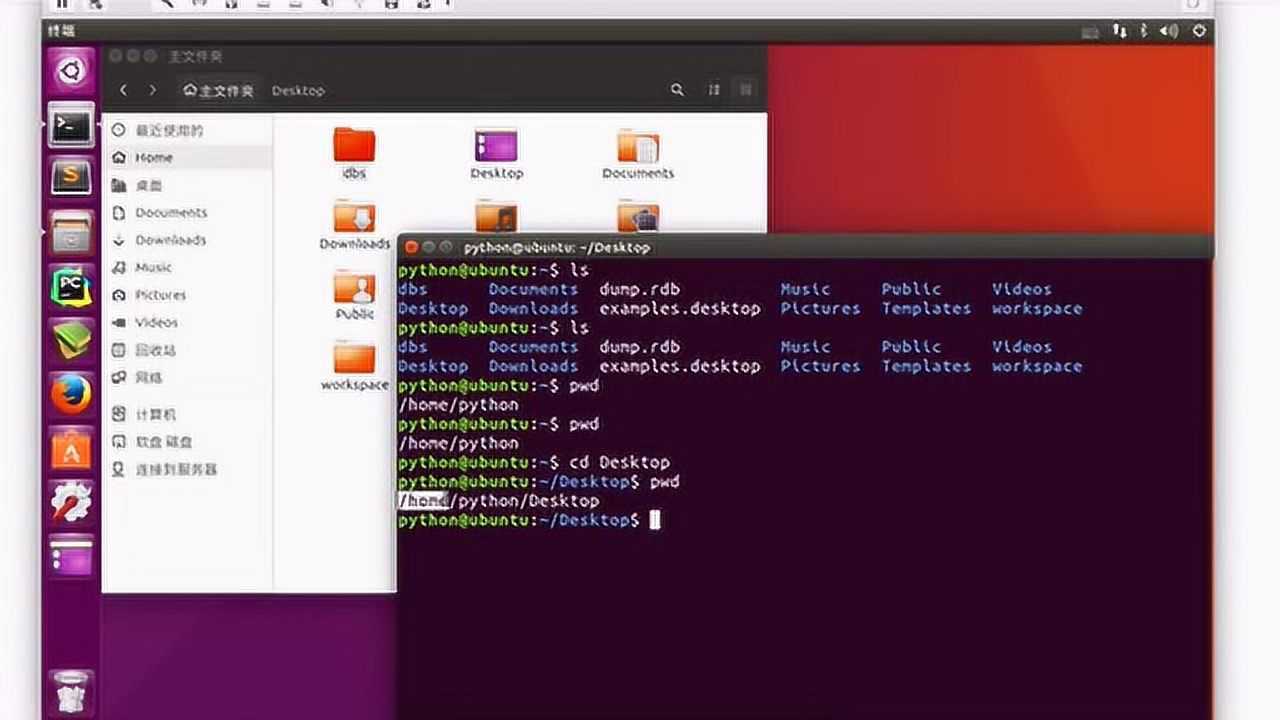Select the Downloads folder icon in Files
The height and width of the screenshot is (720, 1280).
pos(354,216)
